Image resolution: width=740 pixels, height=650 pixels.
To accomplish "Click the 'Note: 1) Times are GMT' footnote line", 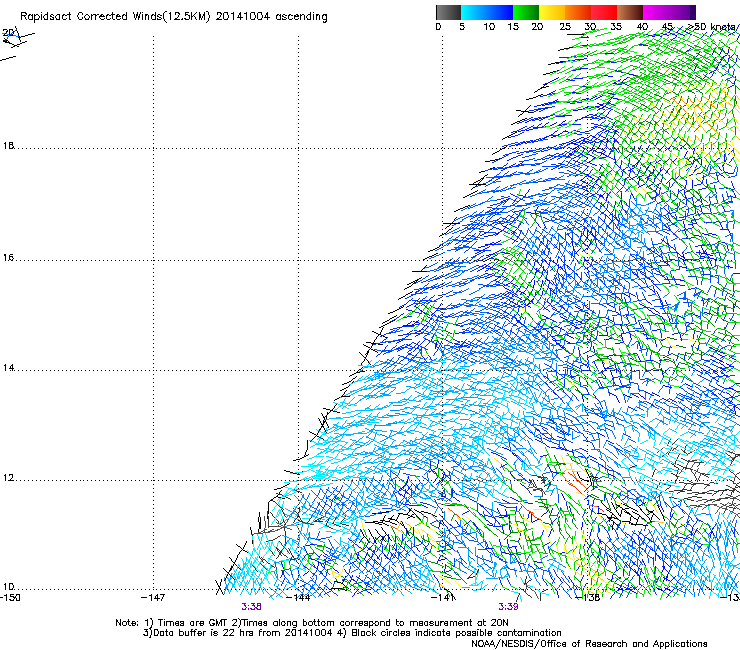I will [x=311, y=623].
